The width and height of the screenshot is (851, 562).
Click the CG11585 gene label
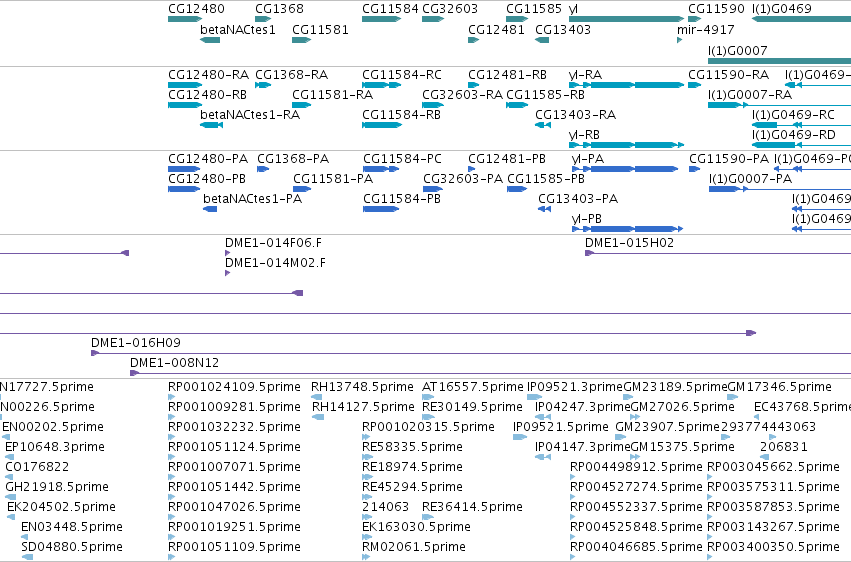pyautogui.click(x=534, y=9)
